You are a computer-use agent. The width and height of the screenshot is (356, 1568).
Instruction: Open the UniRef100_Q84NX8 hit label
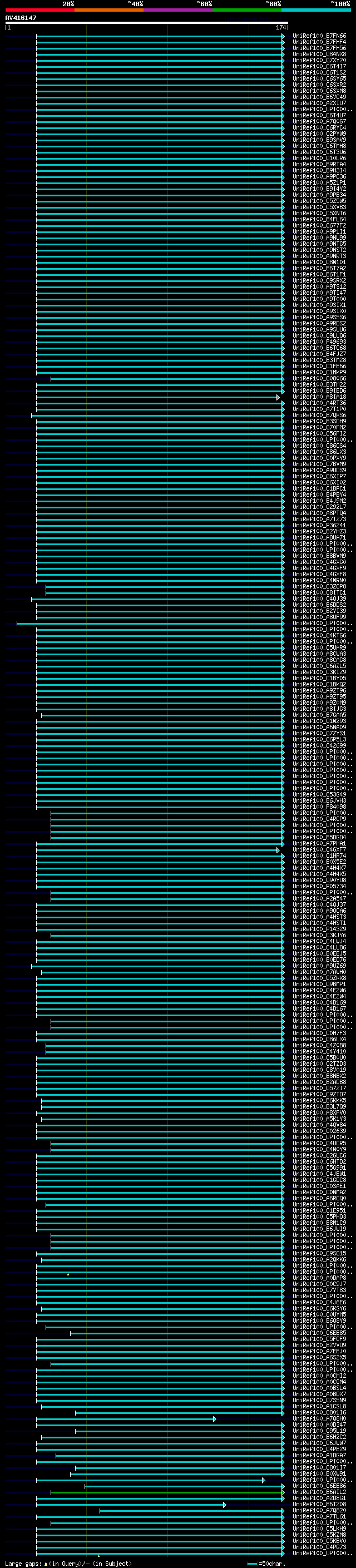(319, 54)
